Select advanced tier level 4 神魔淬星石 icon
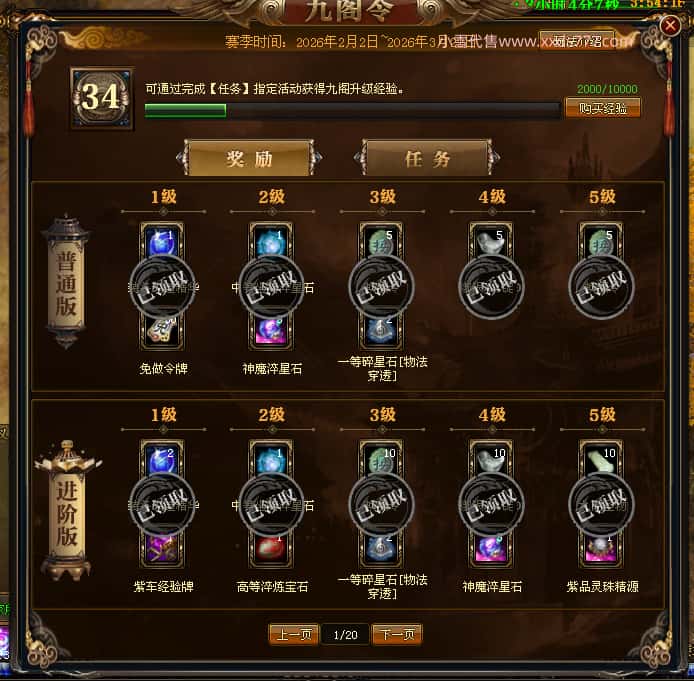The image size is (694, 681). click(491, 549)
